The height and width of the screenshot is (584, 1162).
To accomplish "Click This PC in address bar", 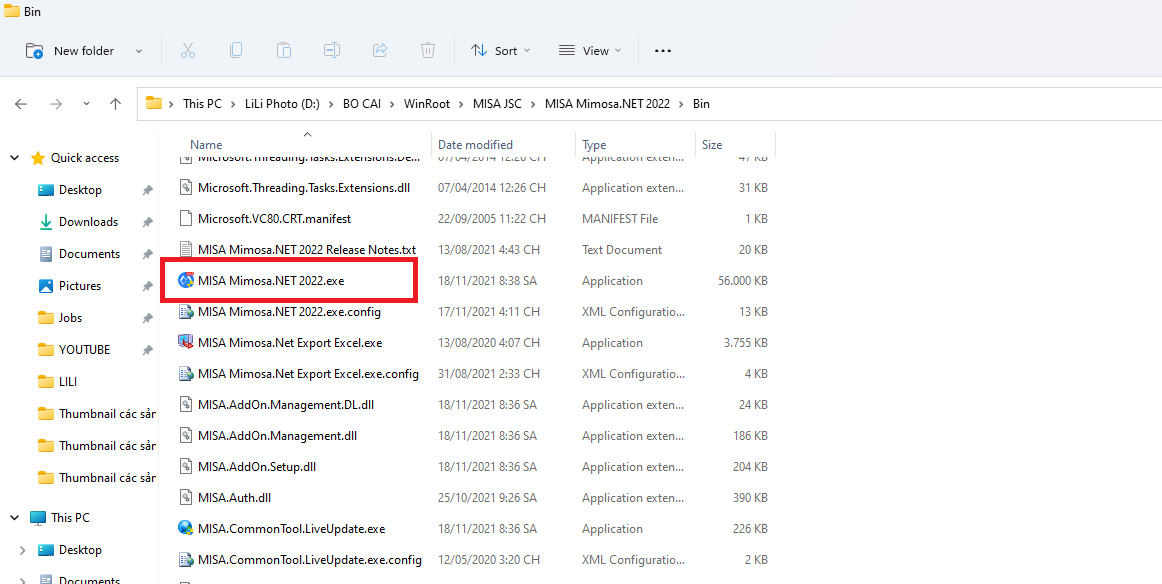I will pos(202,104).
